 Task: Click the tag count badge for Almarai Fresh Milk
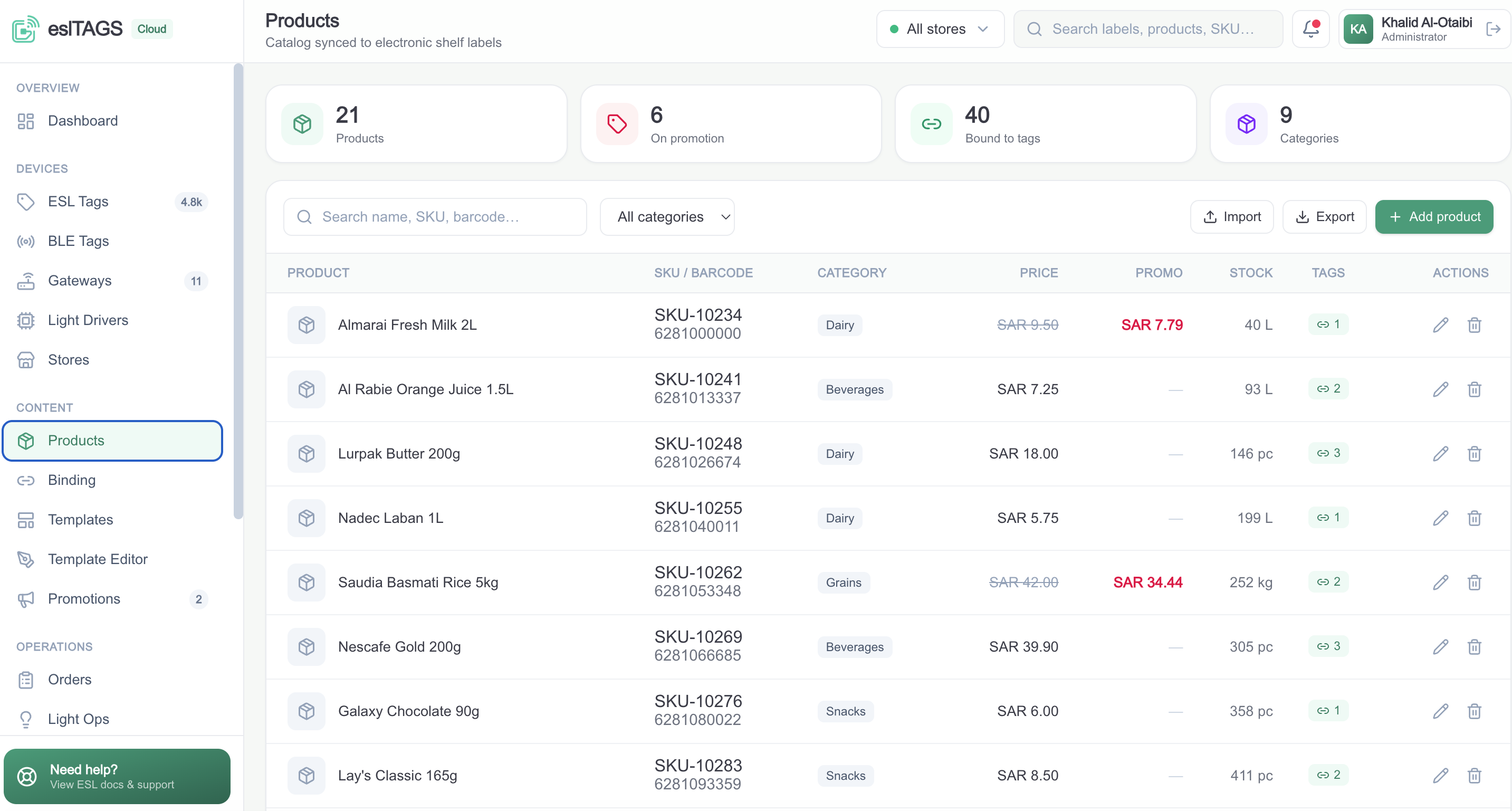point(1328,324)
